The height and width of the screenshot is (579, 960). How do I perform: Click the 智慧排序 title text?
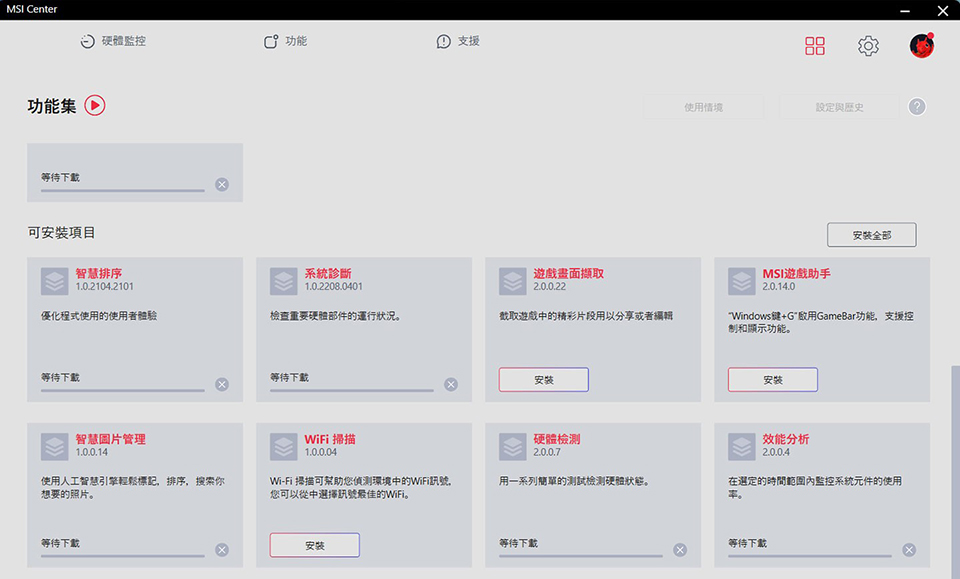pyautogui.click(x=99, y=274)
